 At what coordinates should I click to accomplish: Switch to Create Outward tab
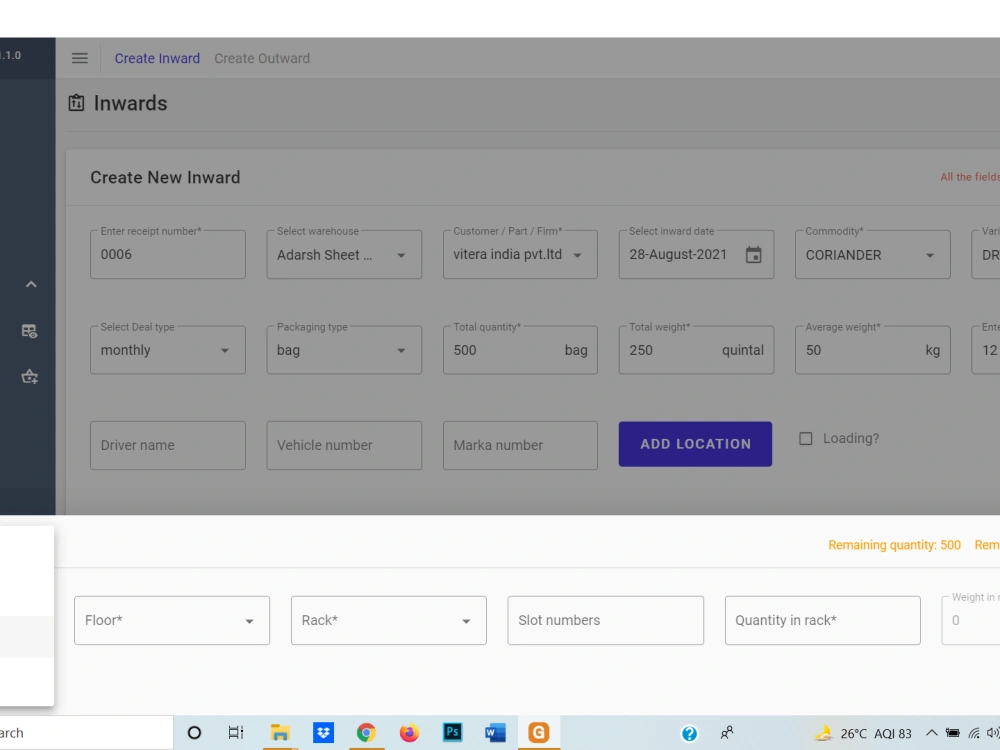tap(261, 58)
